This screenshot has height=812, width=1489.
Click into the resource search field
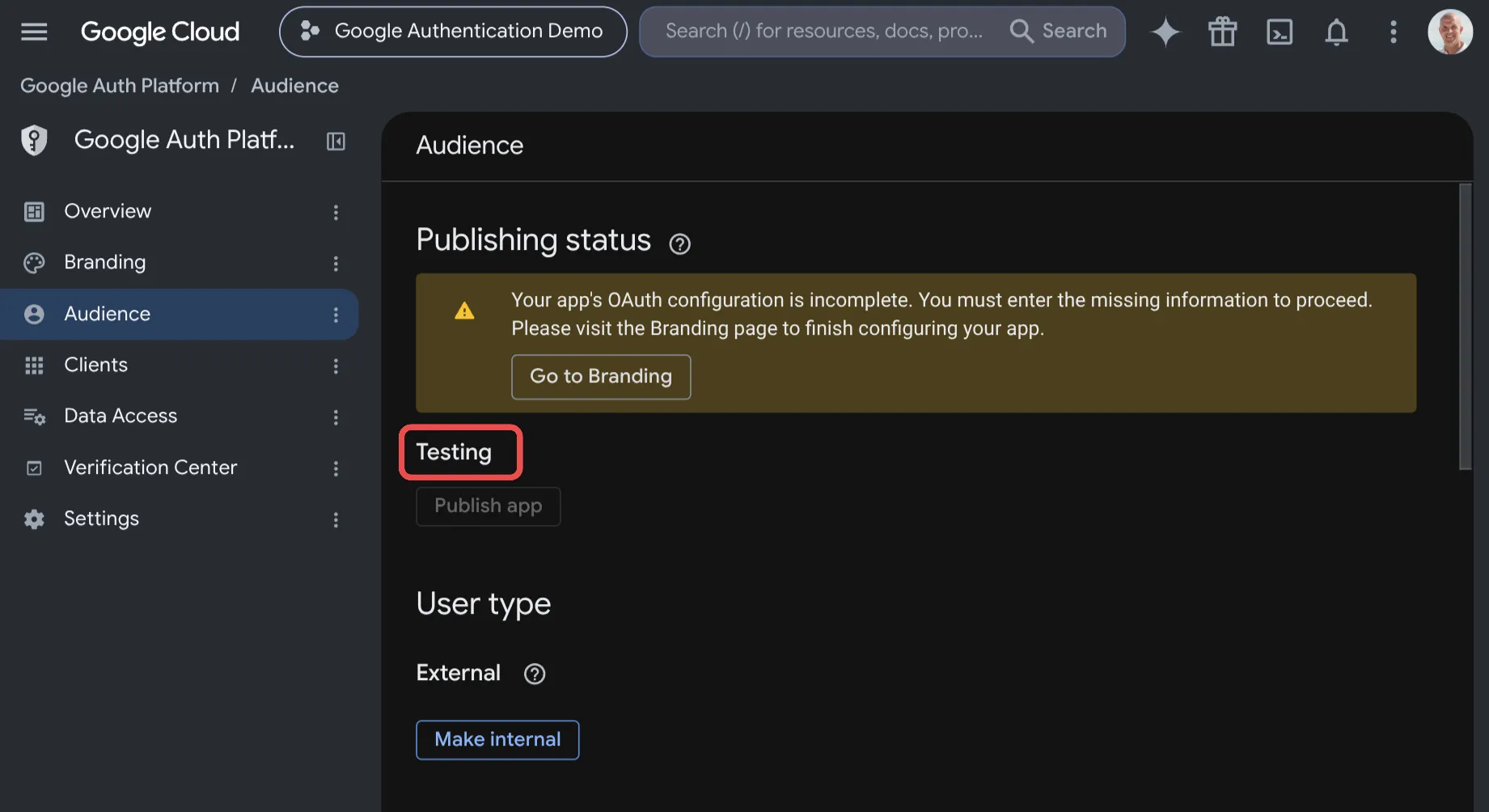click(x=824, y=32)
